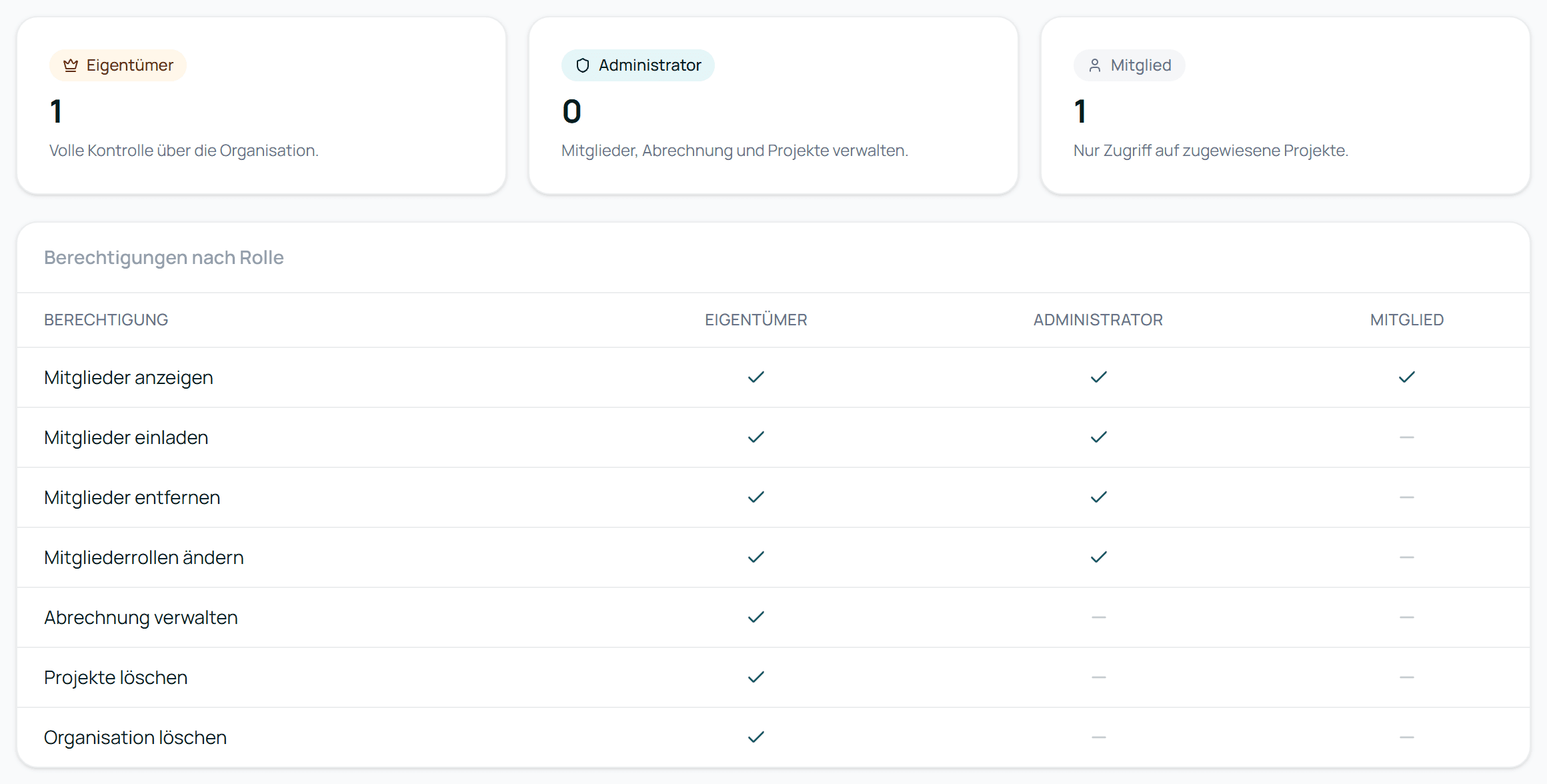Click the 'Projekte löschen' row label
This screenshot has height=784, width=1547.
[116, 678]
